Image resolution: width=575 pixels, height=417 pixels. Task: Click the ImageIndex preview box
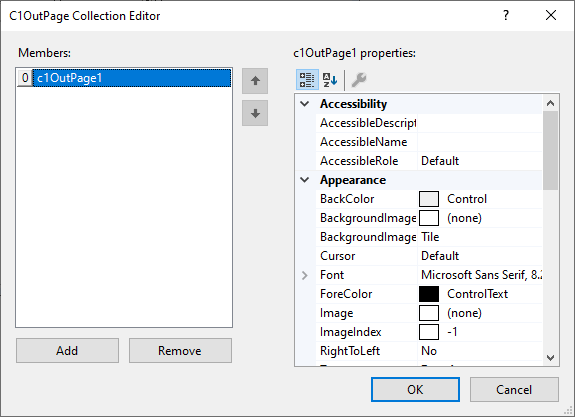(429, 332)
